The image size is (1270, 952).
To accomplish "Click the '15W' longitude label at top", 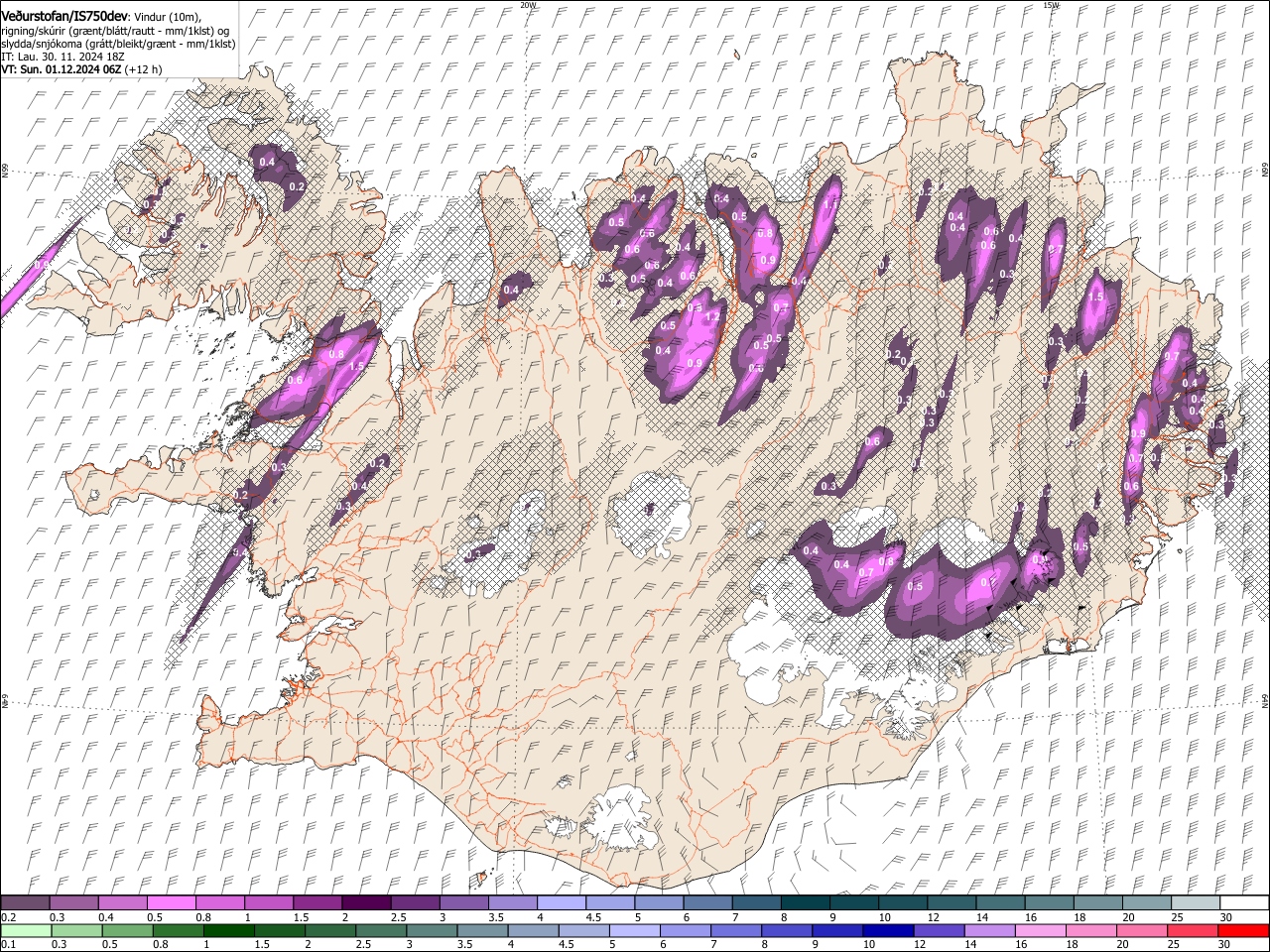I will (1051, 5).
